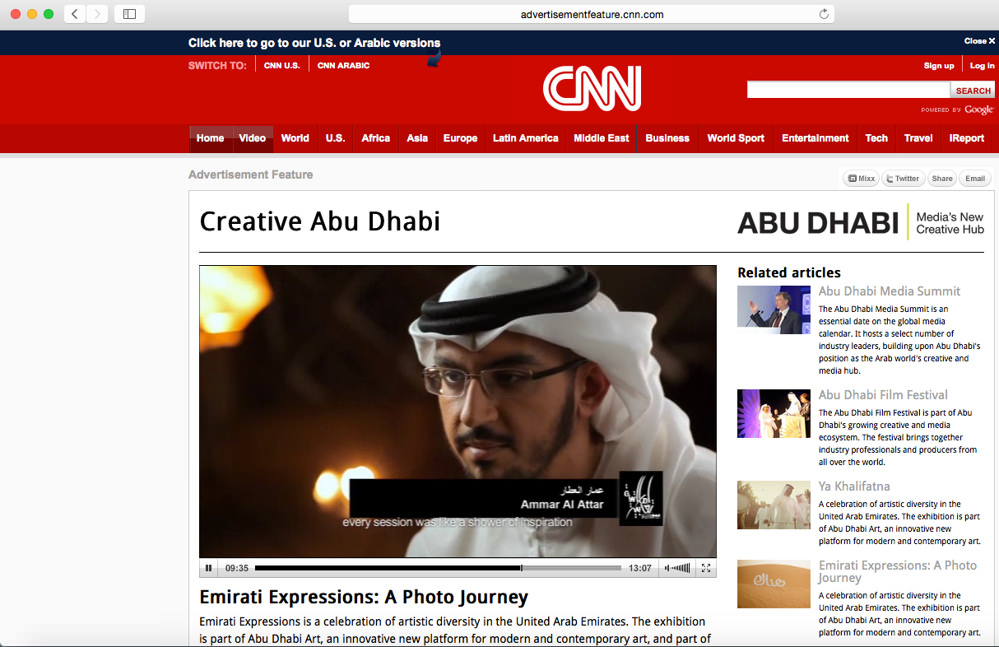Open the World Sport nav tab

point(736,138)
